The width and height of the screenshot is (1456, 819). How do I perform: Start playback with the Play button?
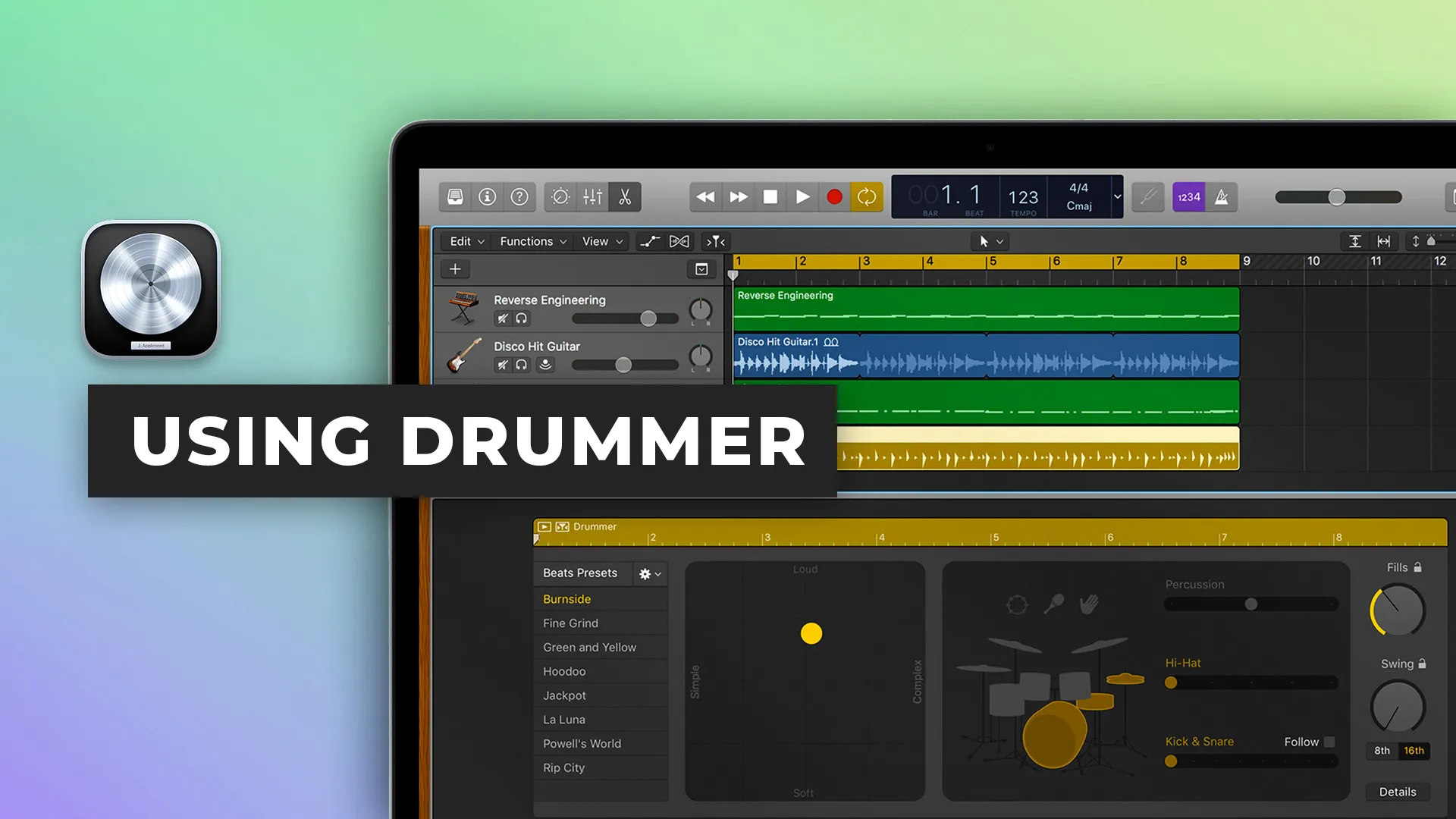tap(802, 197)
